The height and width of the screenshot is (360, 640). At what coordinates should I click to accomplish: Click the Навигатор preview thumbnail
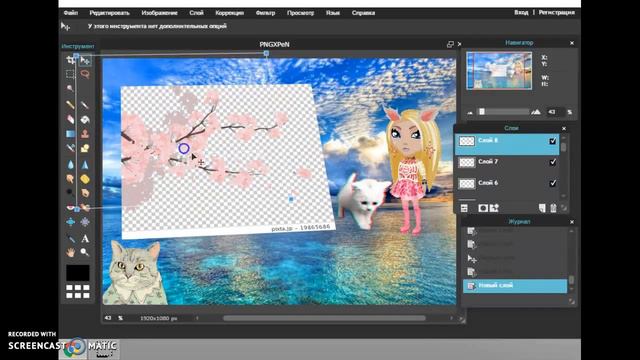[x=499, y=71]
